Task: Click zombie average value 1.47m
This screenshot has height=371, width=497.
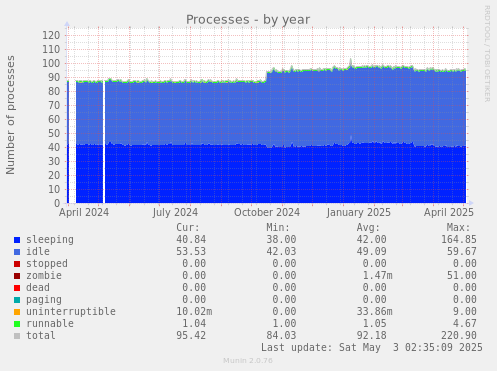Action: pyautogui.click(x=377, y=276)
